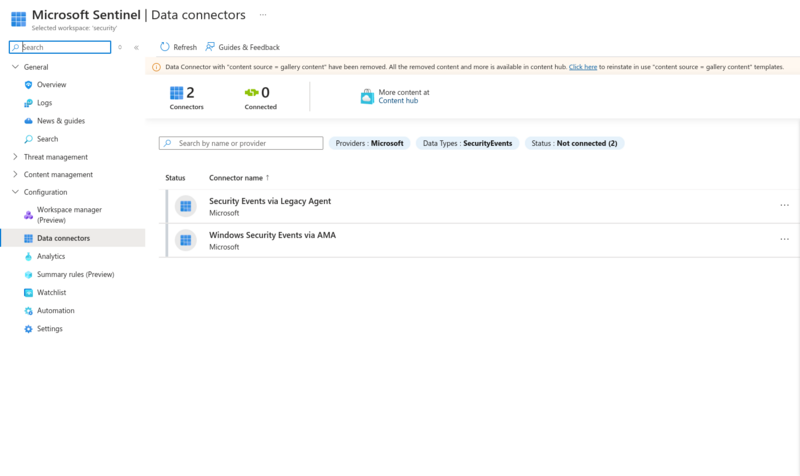The height and width of the screenshot is (476, 800).
Task: Select Security Events via Legacy Agent row
Action: coord(480,206)
